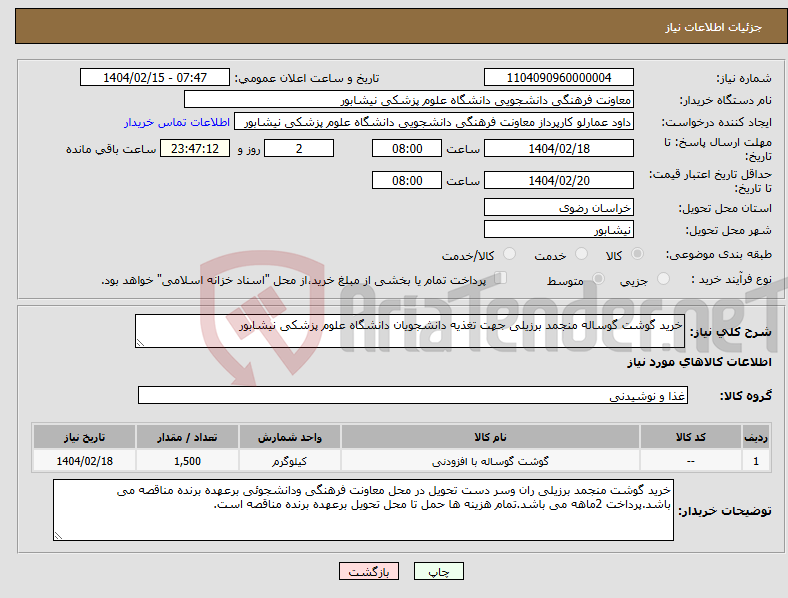Click the quantity cell 1,500
Screen dimensions: 788x598
click(187, 461)
